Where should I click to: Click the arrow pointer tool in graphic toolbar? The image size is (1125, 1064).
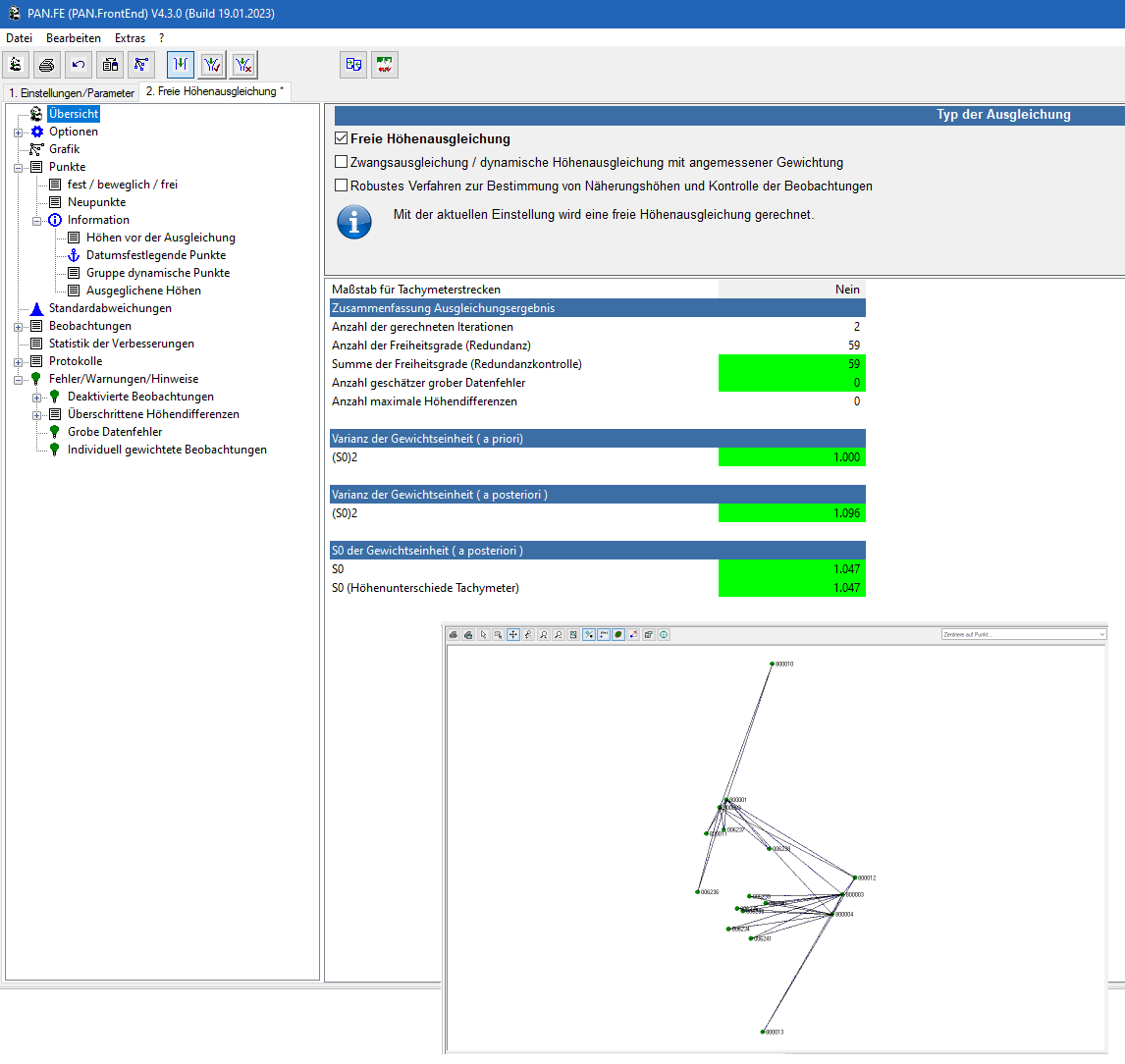483,635
